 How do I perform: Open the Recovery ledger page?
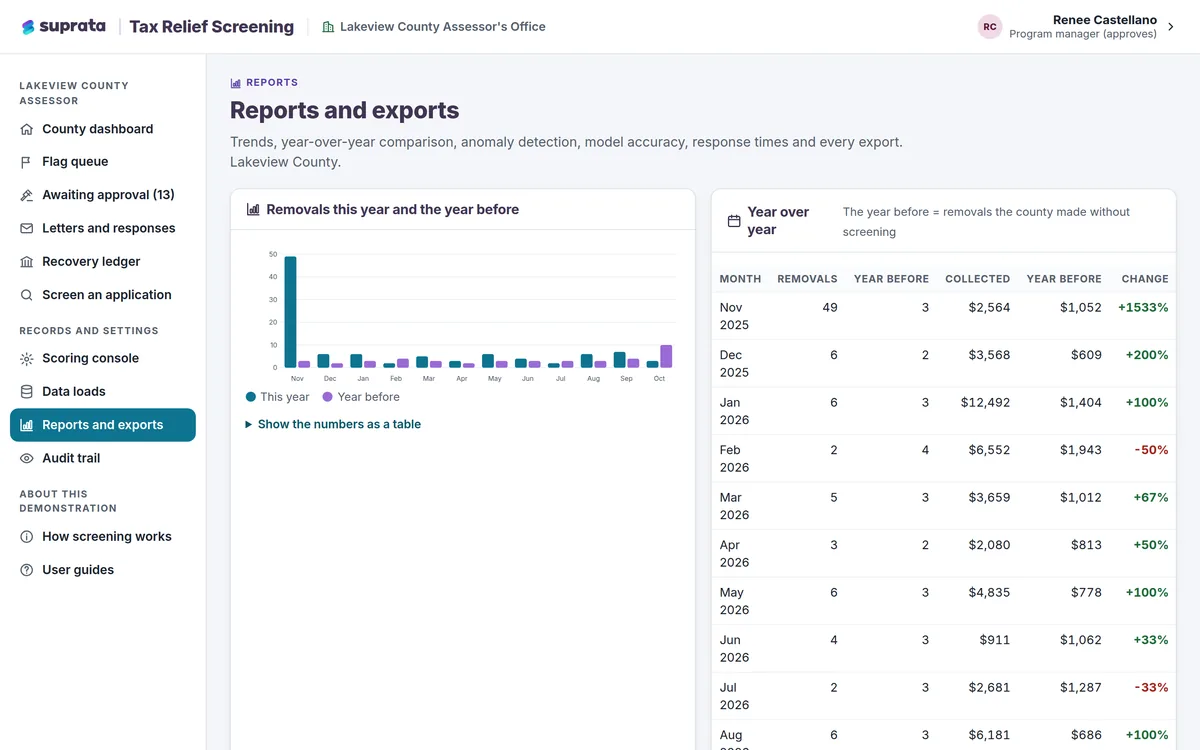point(103,262)
